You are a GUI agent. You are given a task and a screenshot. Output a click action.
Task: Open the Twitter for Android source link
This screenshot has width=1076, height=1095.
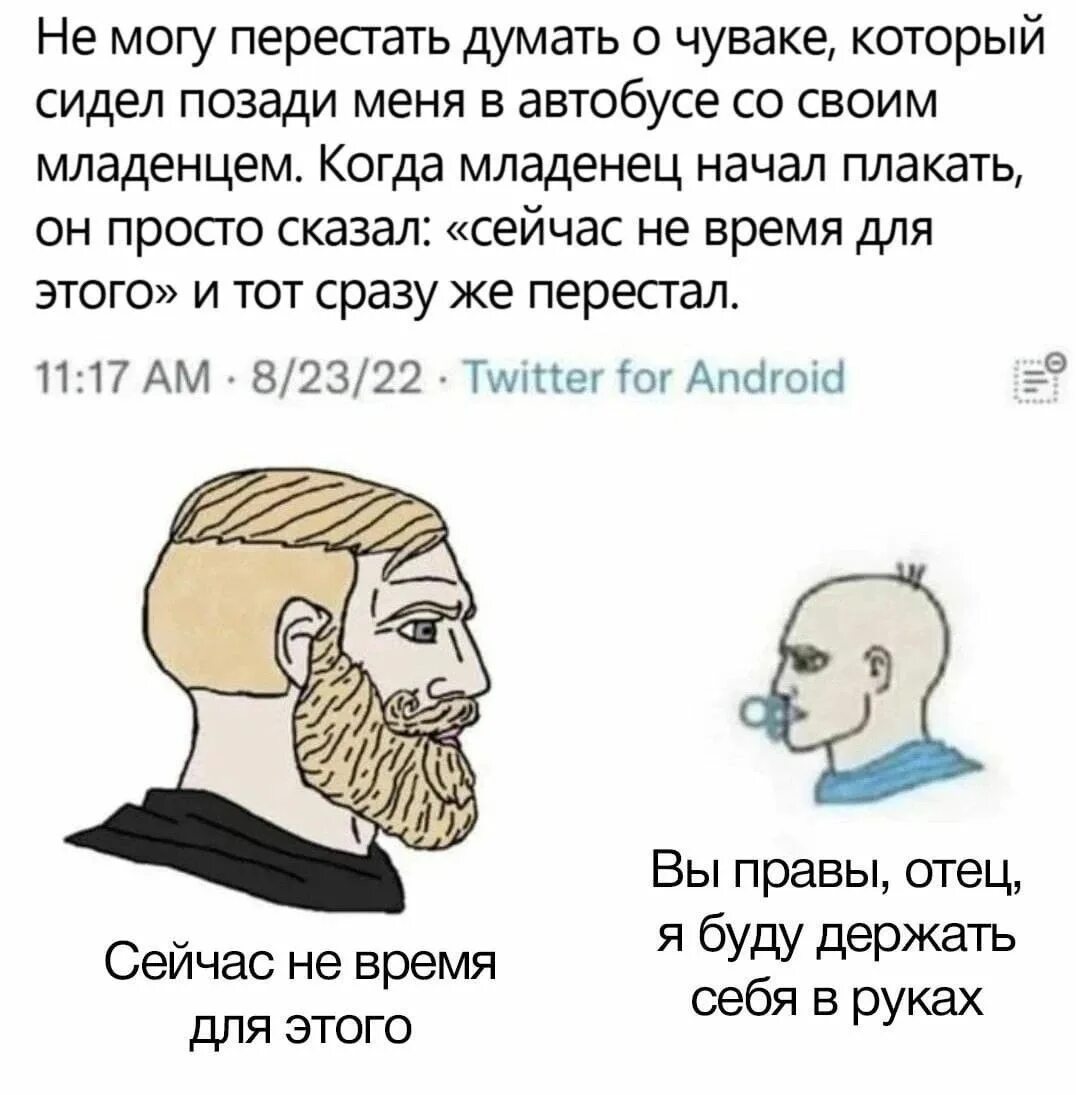[x=654, y=379]
